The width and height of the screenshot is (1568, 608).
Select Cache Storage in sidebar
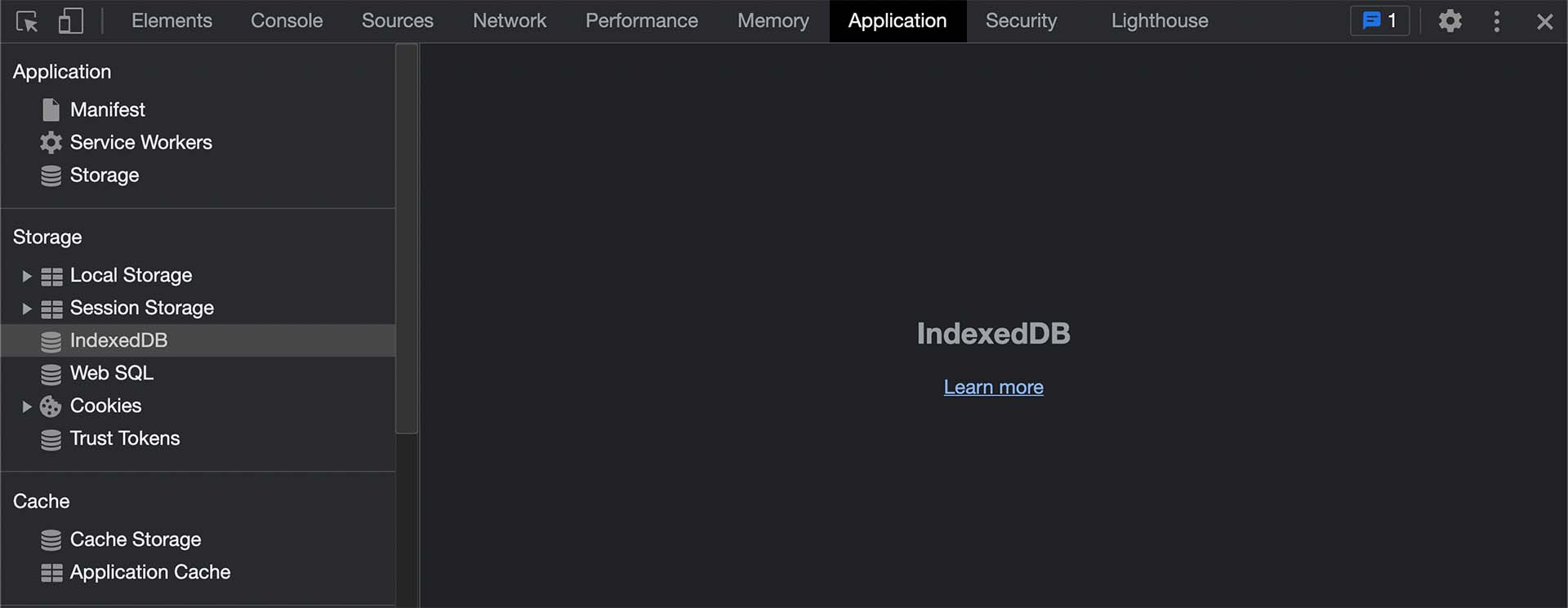point(135,539)
